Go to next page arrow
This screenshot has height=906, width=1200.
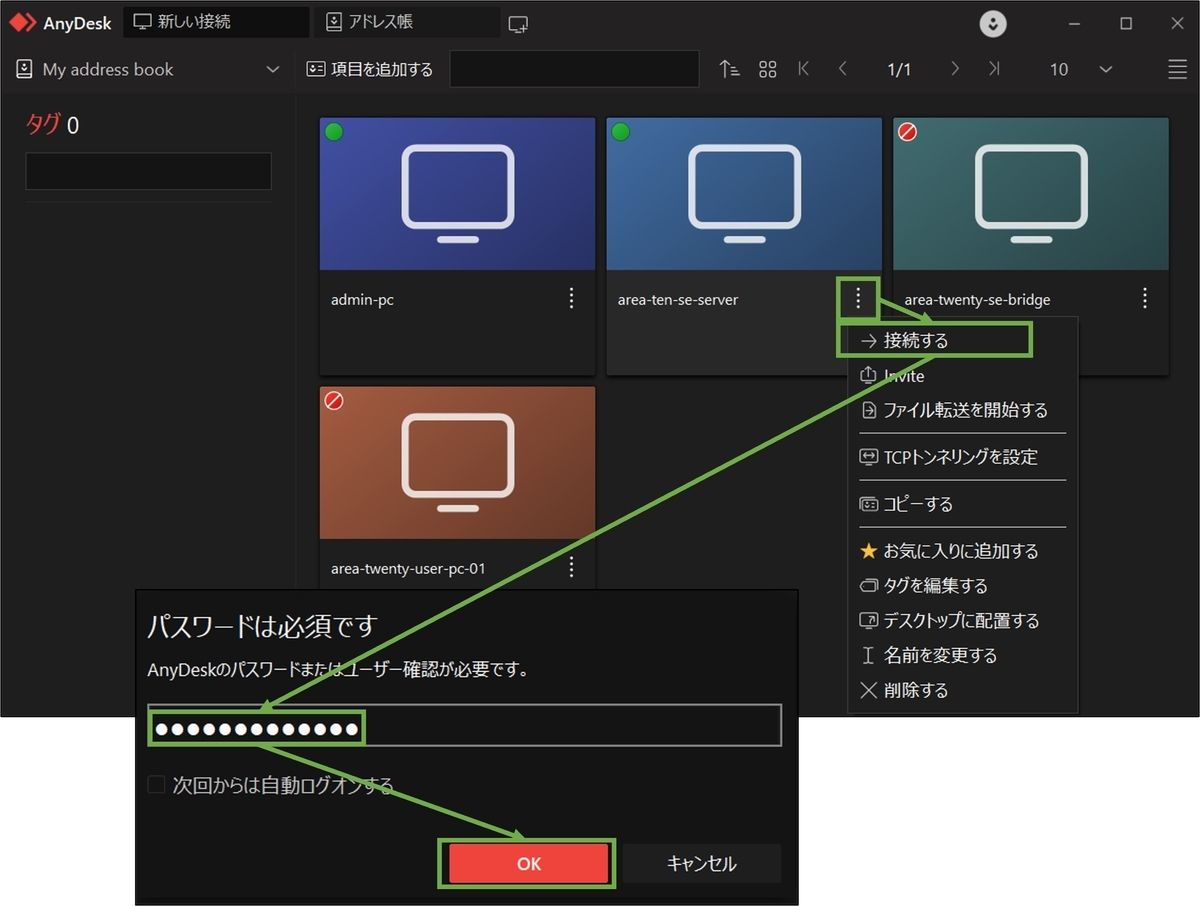tap(955, 69)
